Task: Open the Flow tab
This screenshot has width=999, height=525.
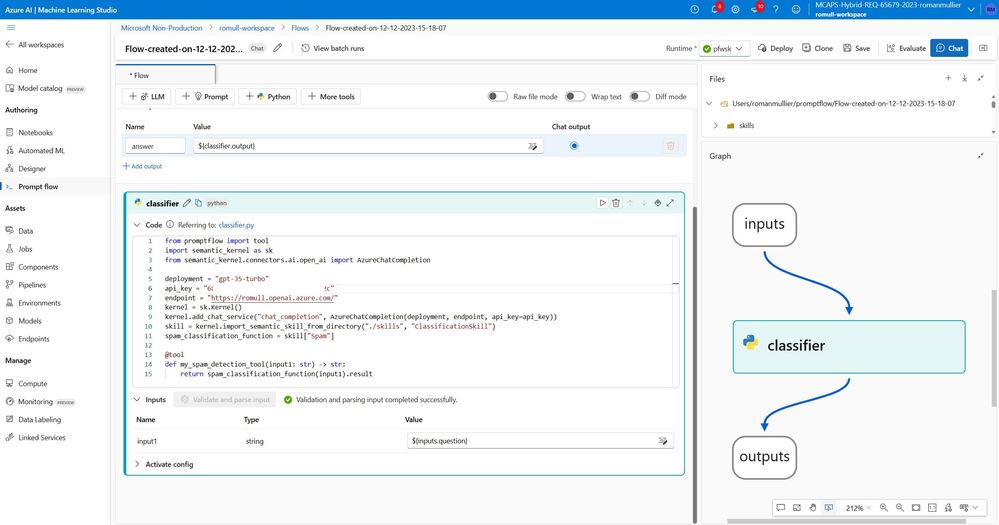Action: coord(166,75)
